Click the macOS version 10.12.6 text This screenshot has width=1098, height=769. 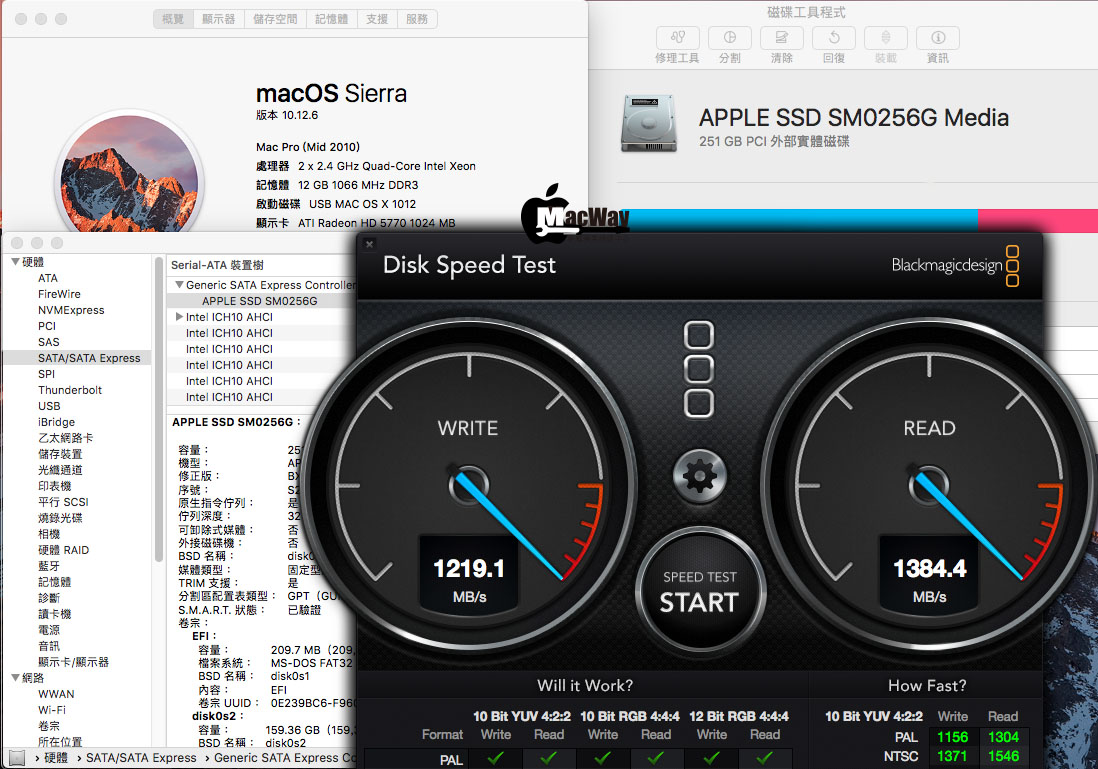(x=287, y=116)
